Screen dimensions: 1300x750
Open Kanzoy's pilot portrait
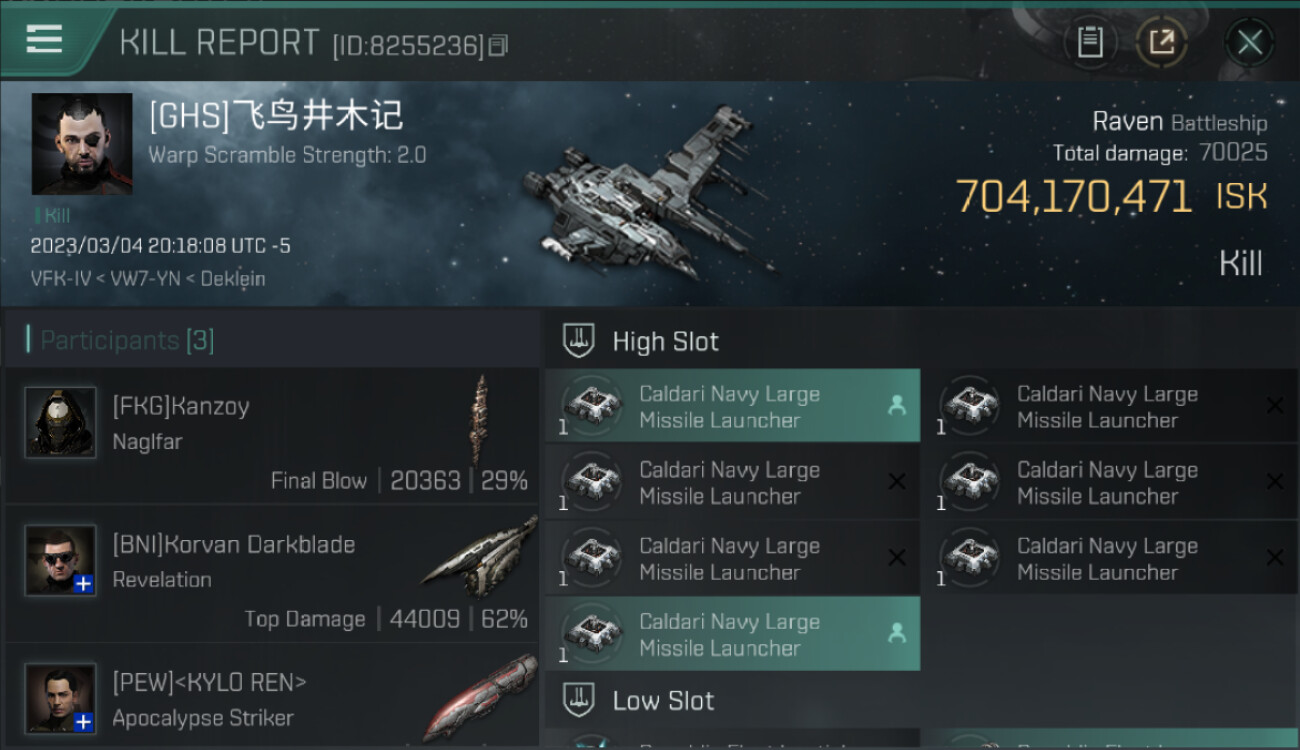coord(61,422)
